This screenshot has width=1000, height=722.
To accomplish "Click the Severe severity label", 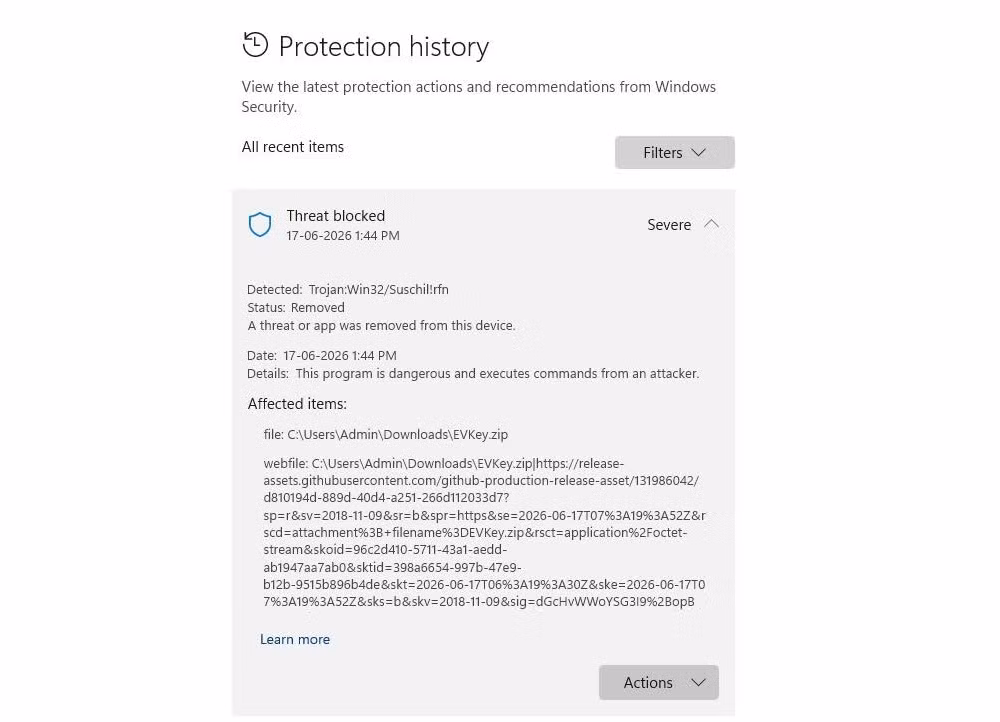I will pyautogui.click(x=669, y=225).
